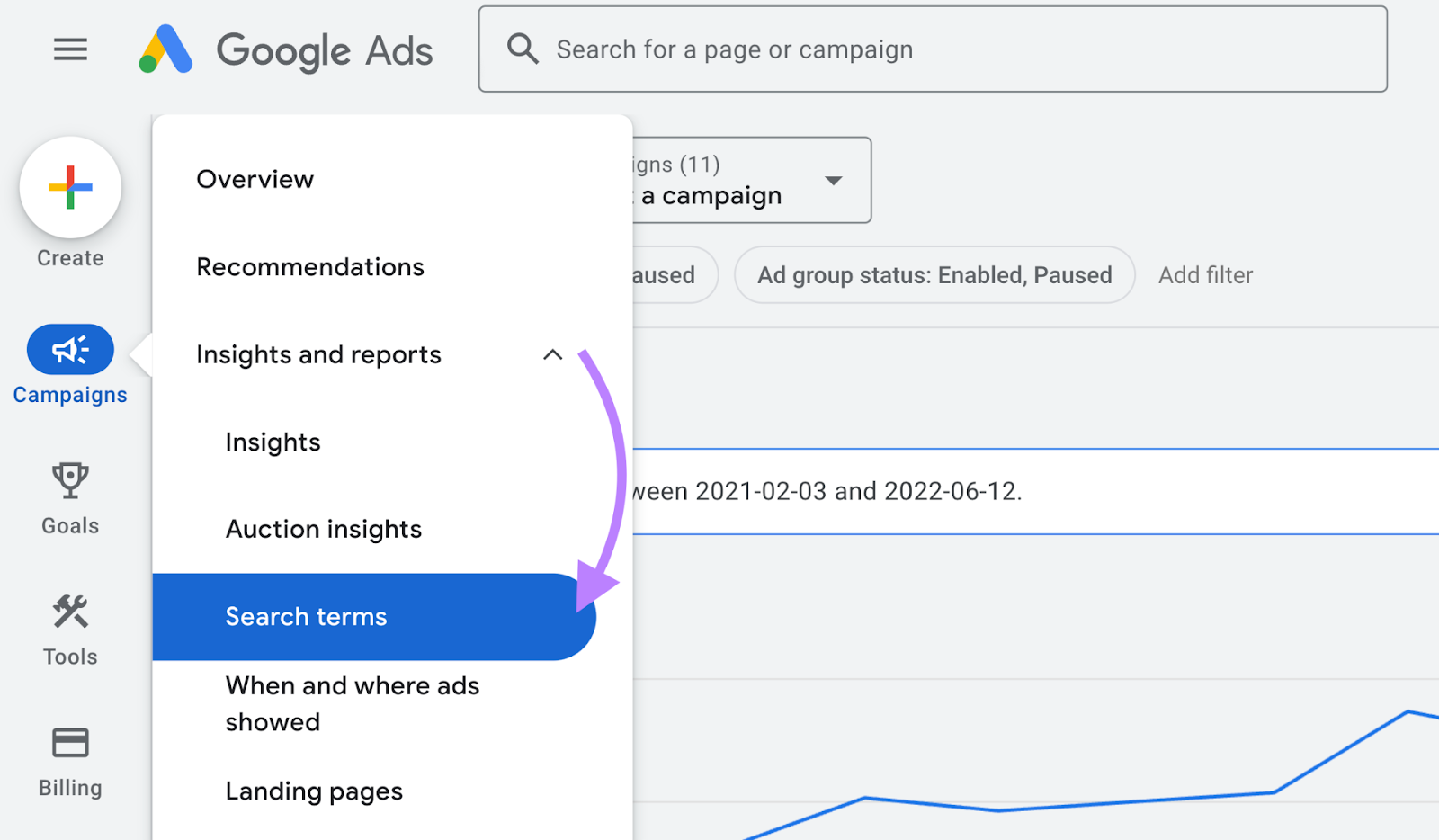This screenshot has height=840, width=1439.
Task: Click the Add filter button
Action: [x=1205, y=275]
